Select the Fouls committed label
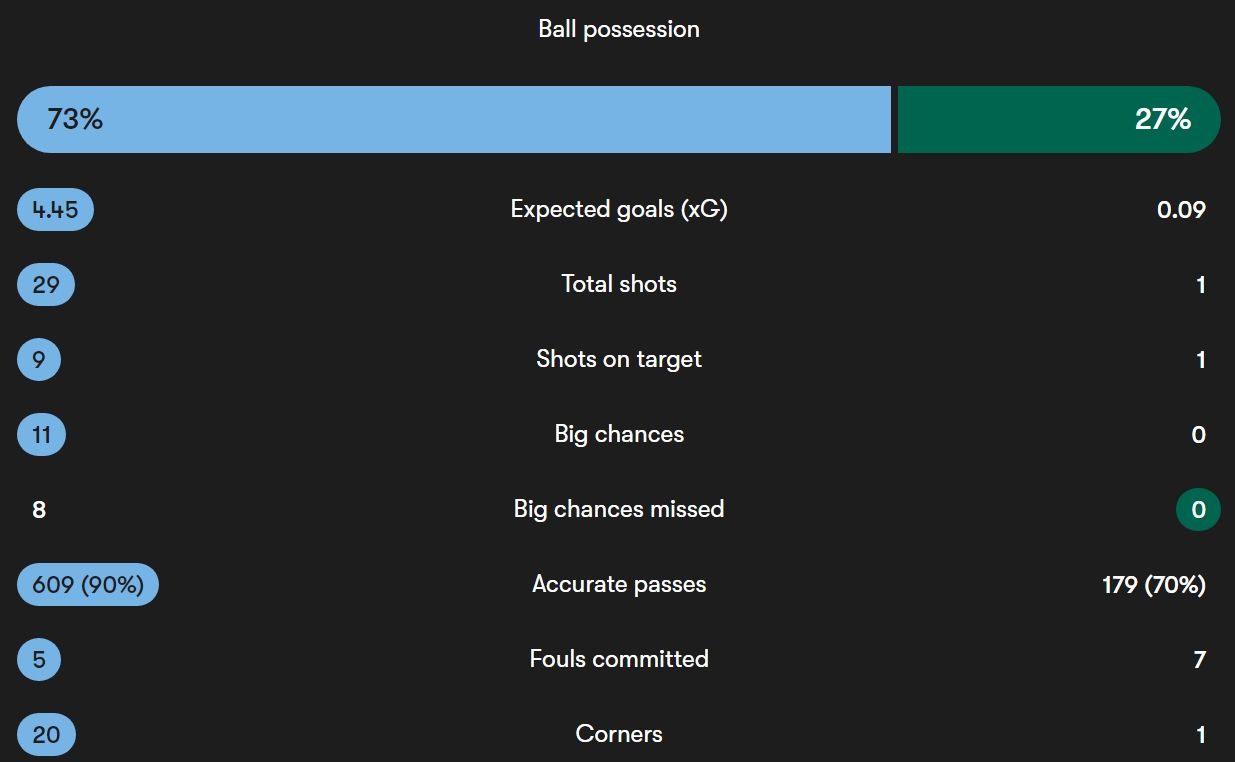 click(619, 659)
